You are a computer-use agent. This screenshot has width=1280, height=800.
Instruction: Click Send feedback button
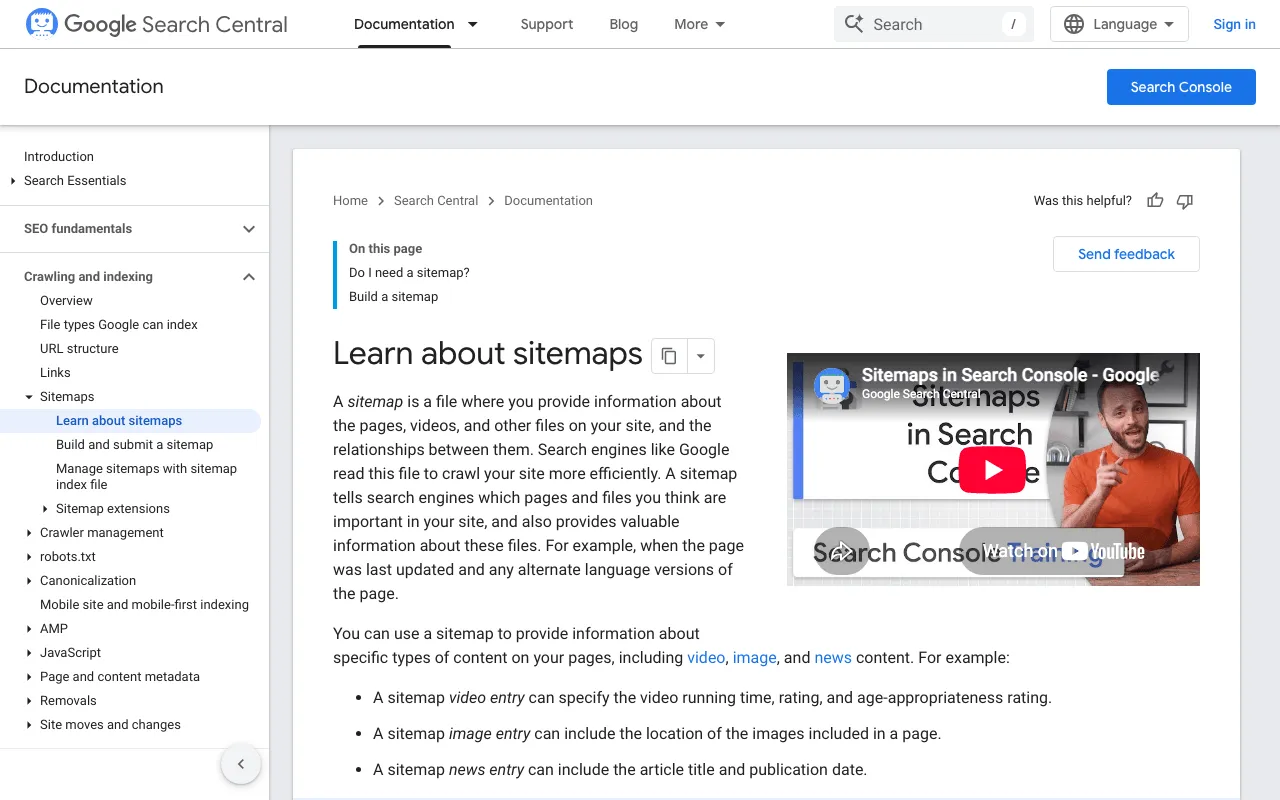point(1126,254)
